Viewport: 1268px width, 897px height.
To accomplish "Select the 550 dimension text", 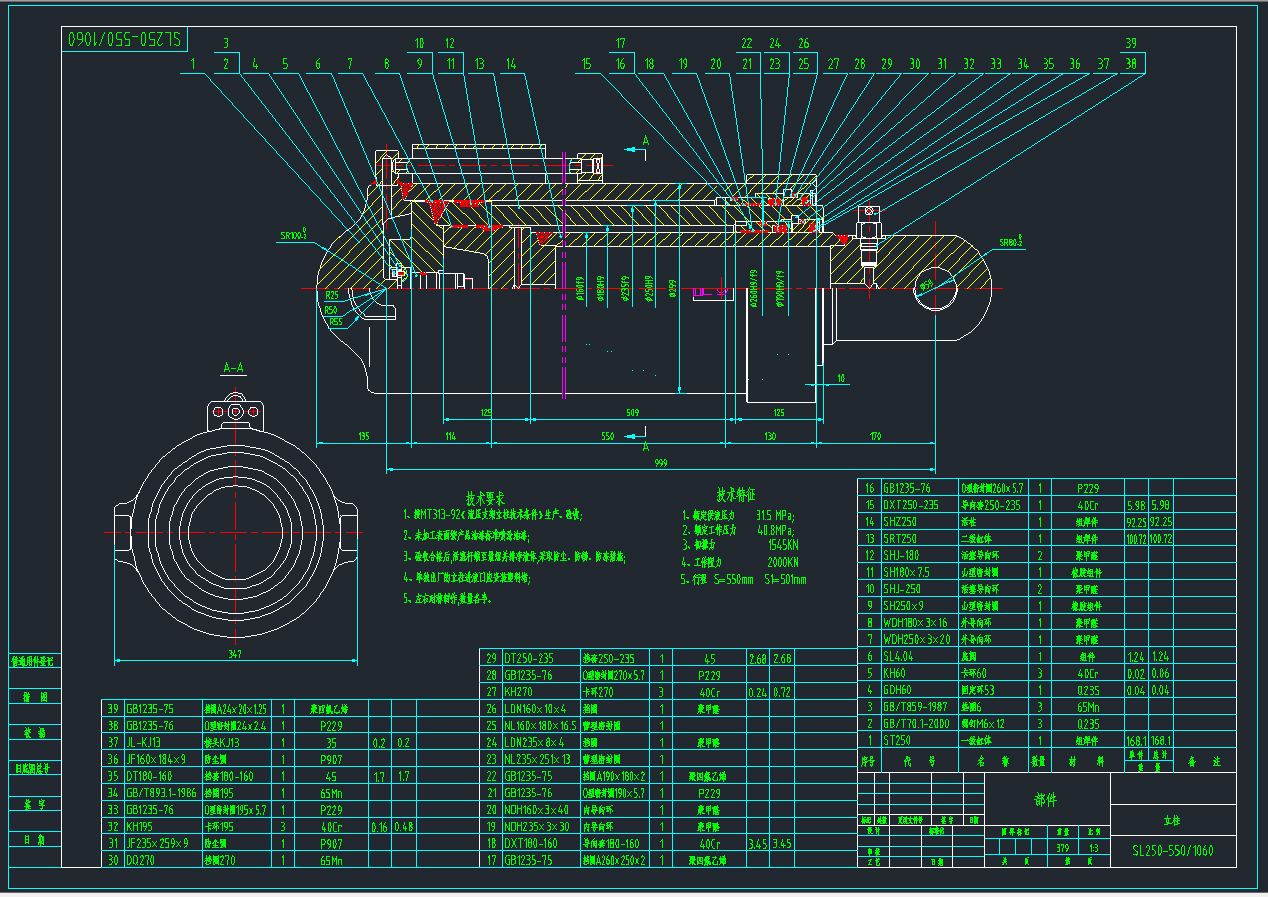I will click(607, 436).
